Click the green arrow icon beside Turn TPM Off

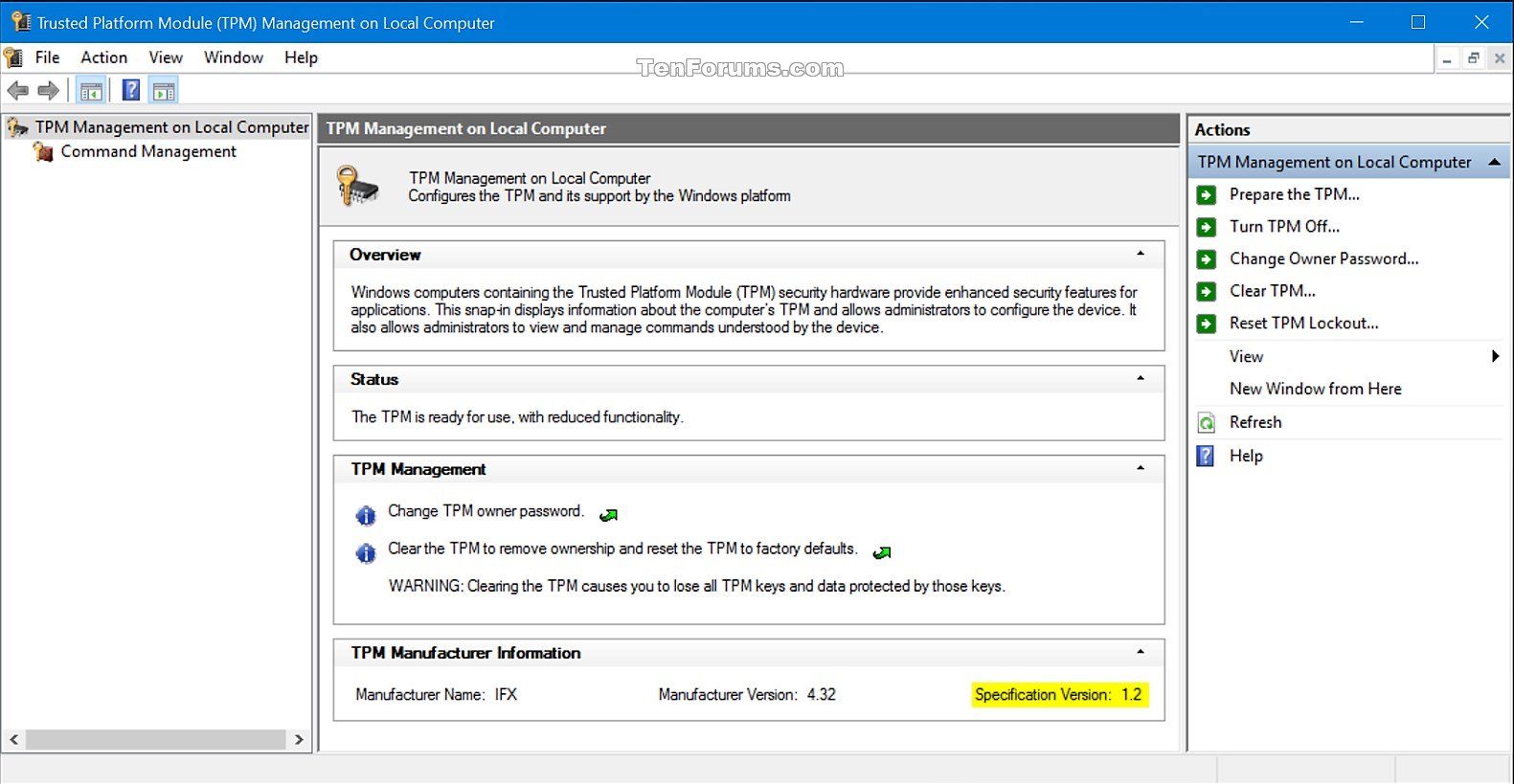(1207, 227)
